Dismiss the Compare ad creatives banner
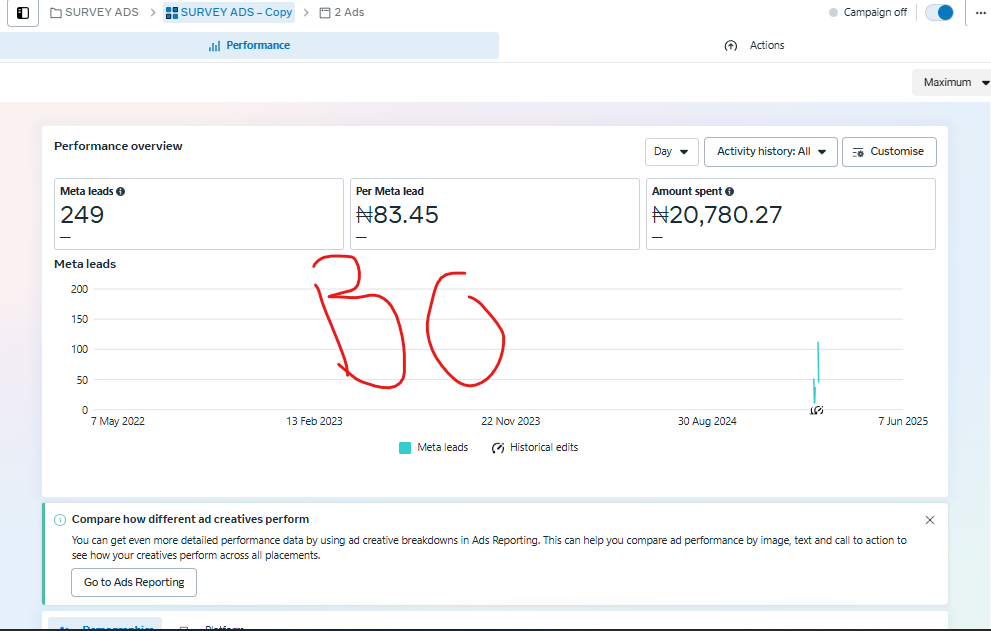 [930, 520]
